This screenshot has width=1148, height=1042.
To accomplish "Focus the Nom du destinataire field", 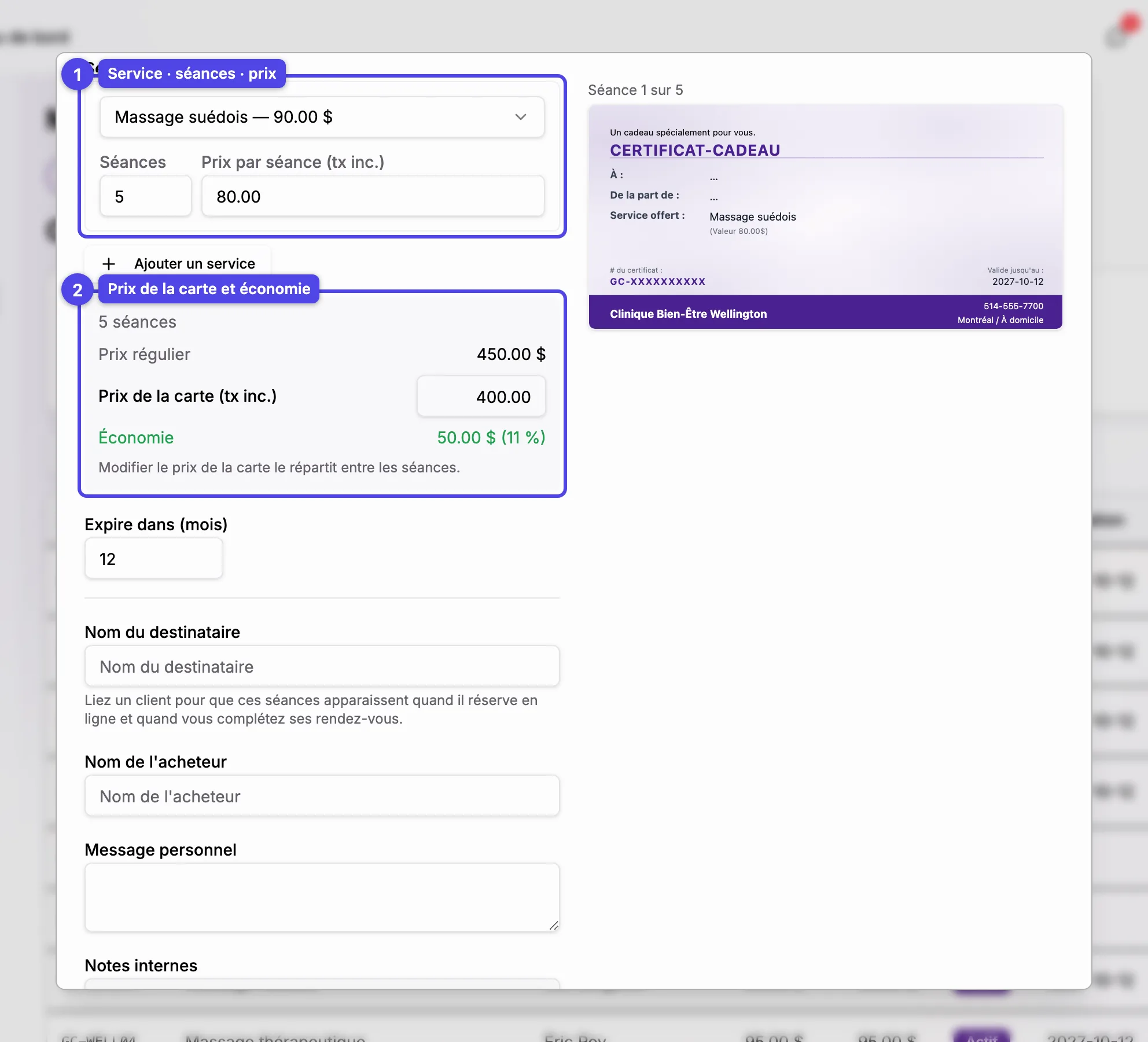I will 322,666.
